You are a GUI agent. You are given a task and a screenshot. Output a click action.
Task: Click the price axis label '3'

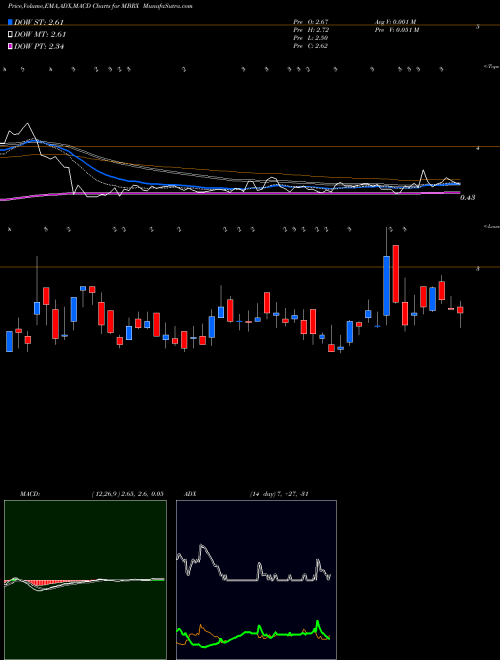(478, 268)
